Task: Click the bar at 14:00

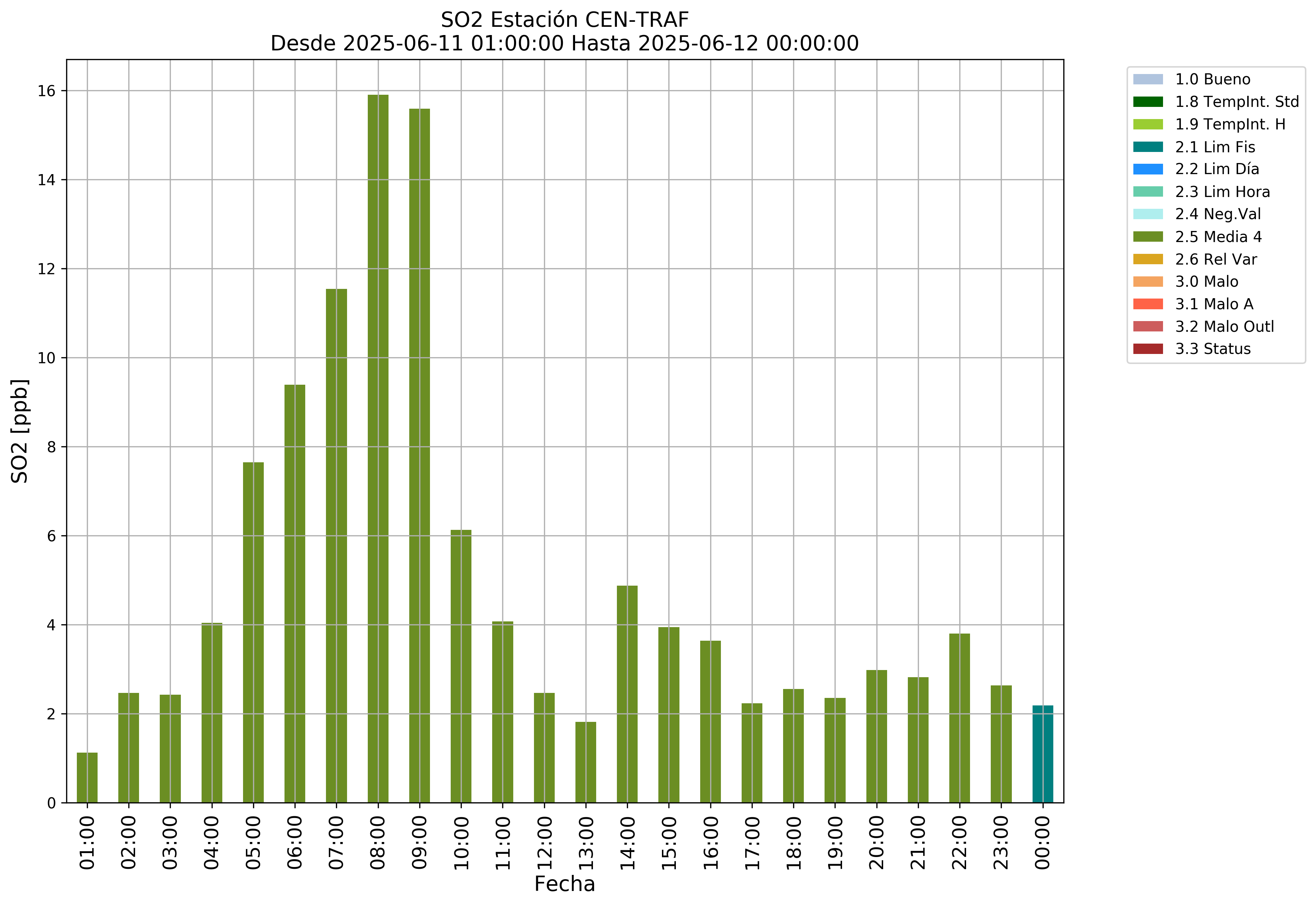Action: tap(627, 694)
